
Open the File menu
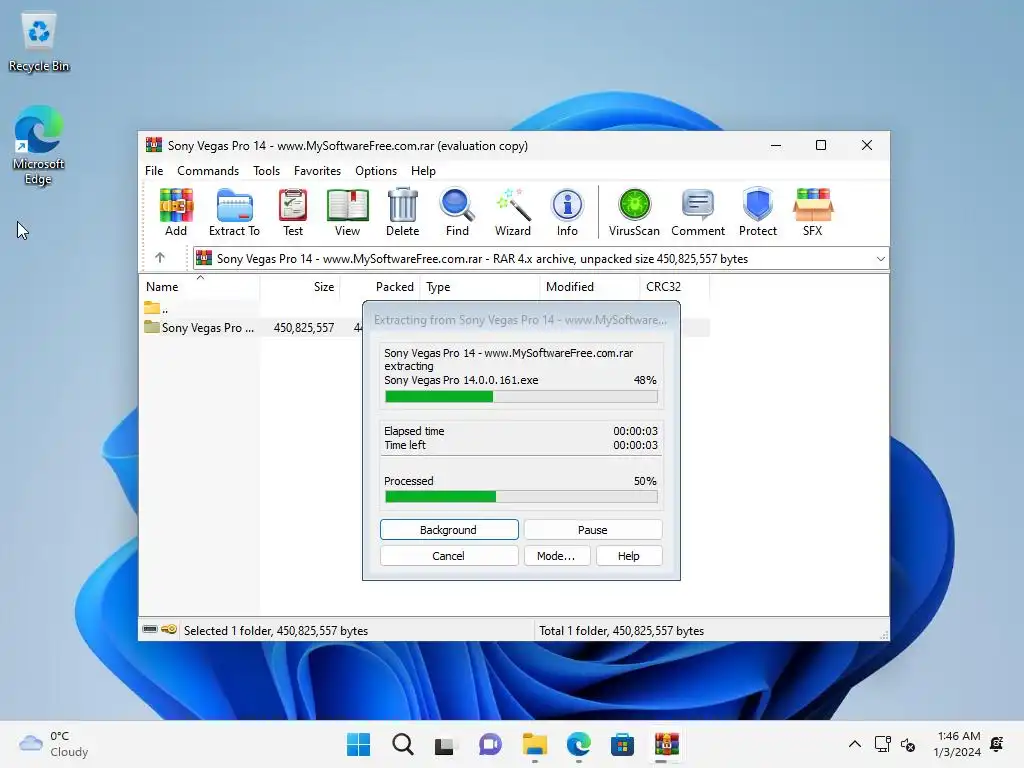154,170
